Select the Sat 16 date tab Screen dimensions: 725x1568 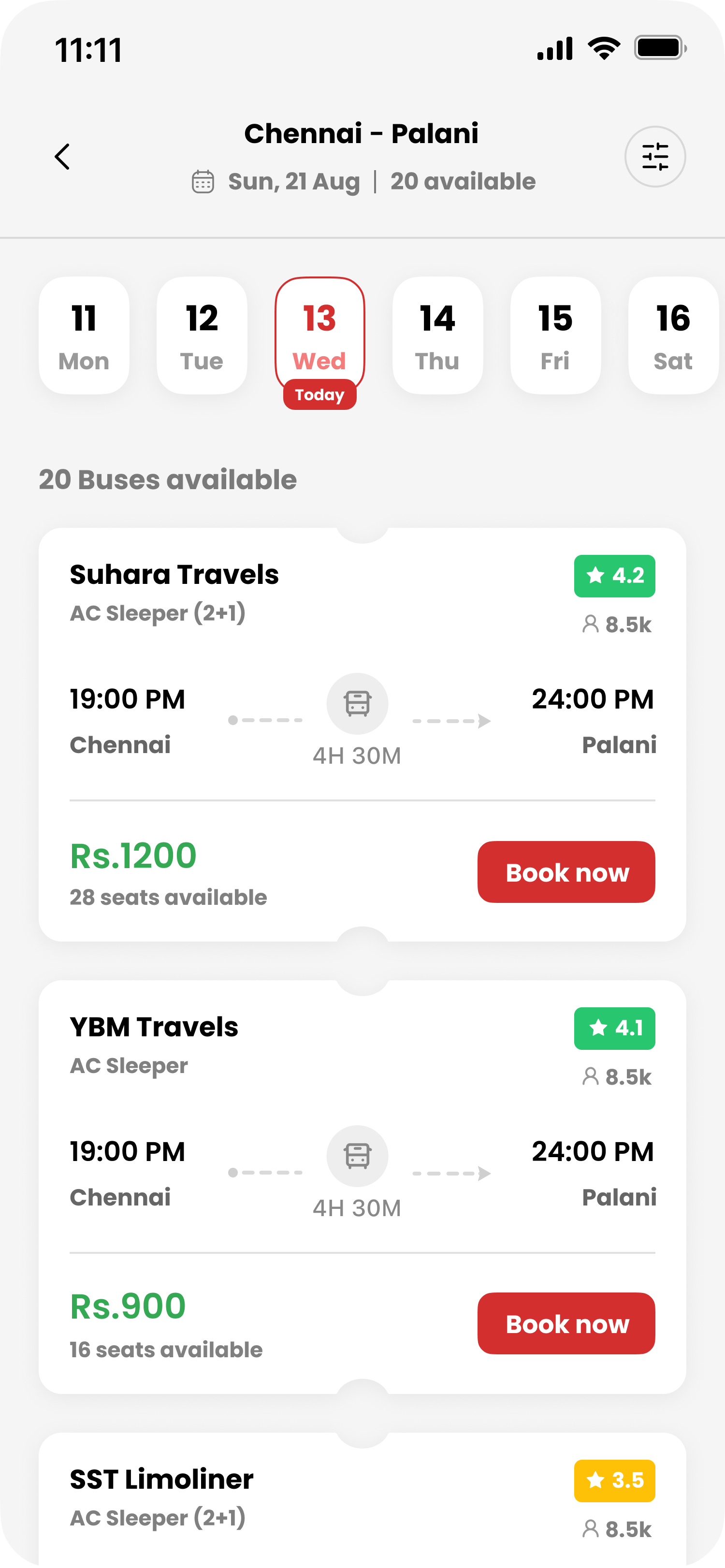click(x=673, y=335)
